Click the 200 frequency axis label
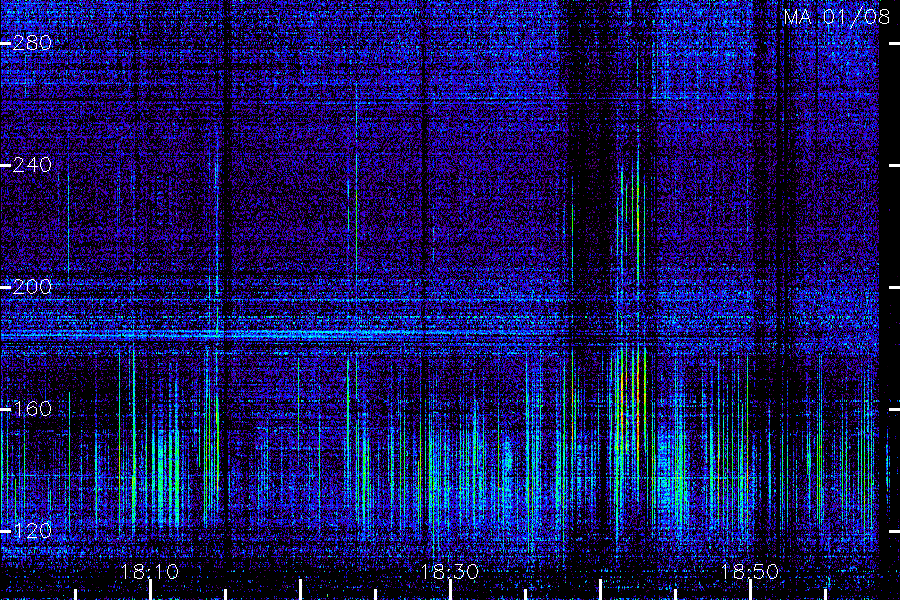Viewport: 900px width, 600px height. pos(32,287)
